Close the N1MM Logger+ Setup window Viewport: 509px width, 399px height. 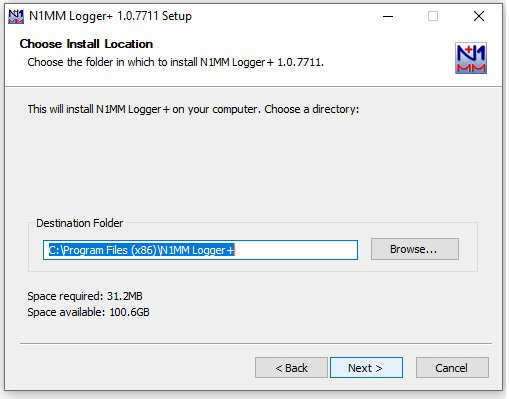[x=479, y=16]
